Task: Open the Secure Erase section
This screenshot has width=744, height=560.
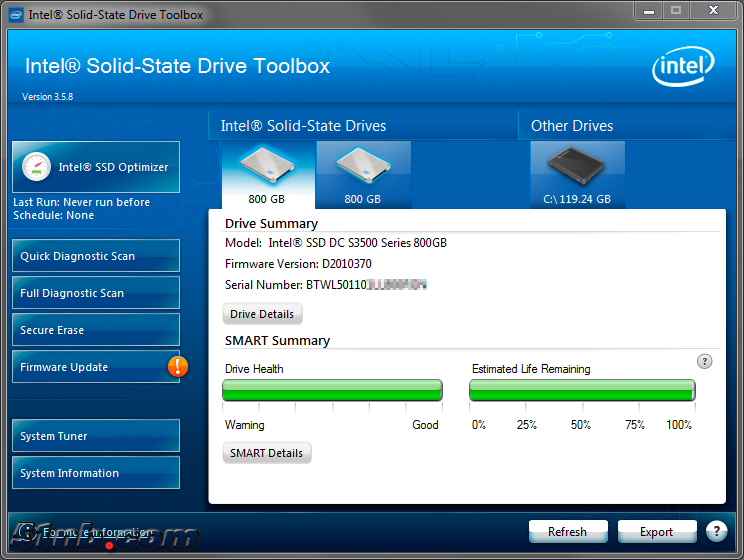Action: tap(96, 330)
